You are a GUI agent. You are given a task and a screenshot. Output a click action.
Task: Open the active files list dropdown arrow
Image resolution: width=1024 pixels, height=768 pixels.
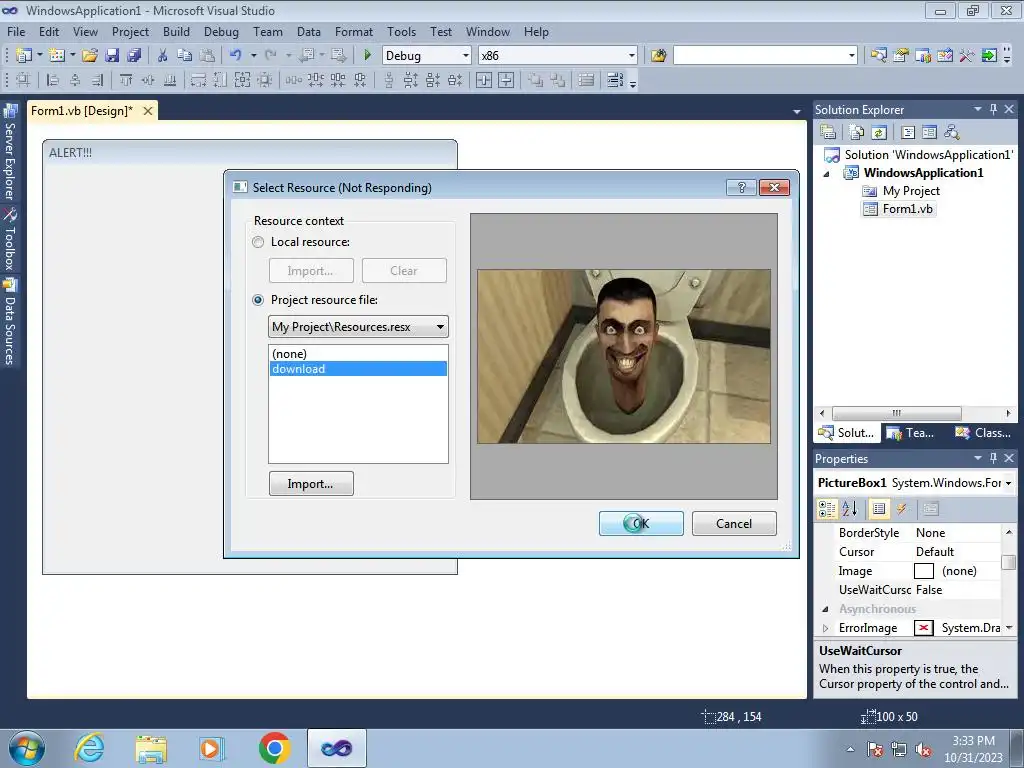pyautogui.click(x=797, y=112)
